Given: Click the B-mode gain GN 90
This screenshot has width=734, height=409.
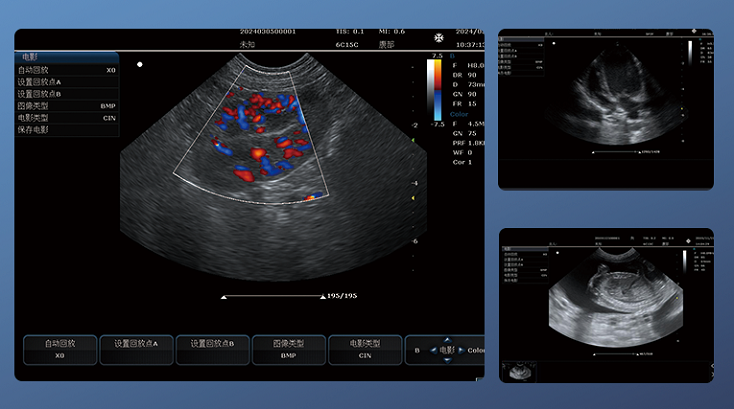Looking at the screenshot, I should pos(464,94).
